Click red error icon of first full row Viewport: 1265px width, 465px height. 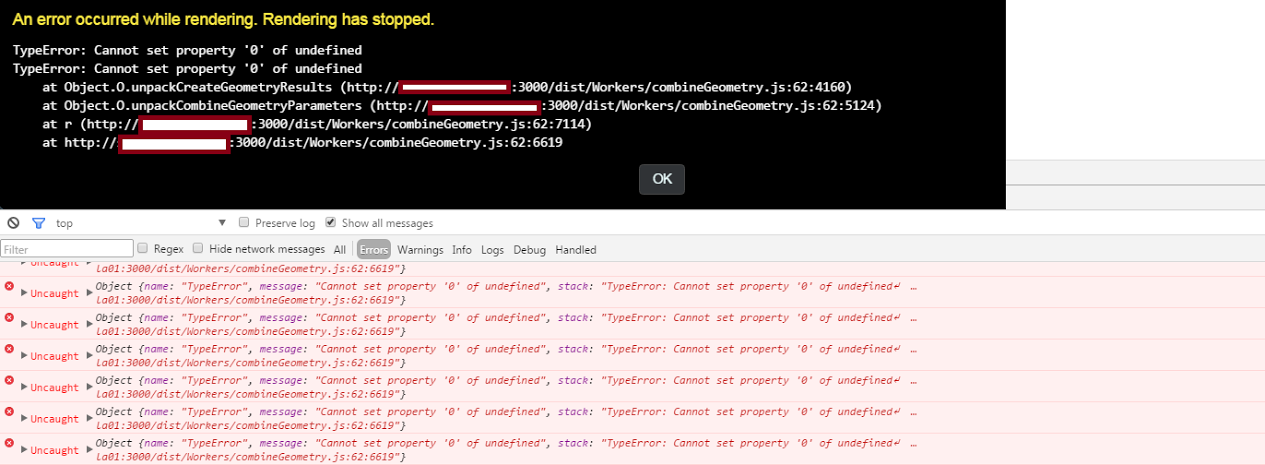coord(10,287)
